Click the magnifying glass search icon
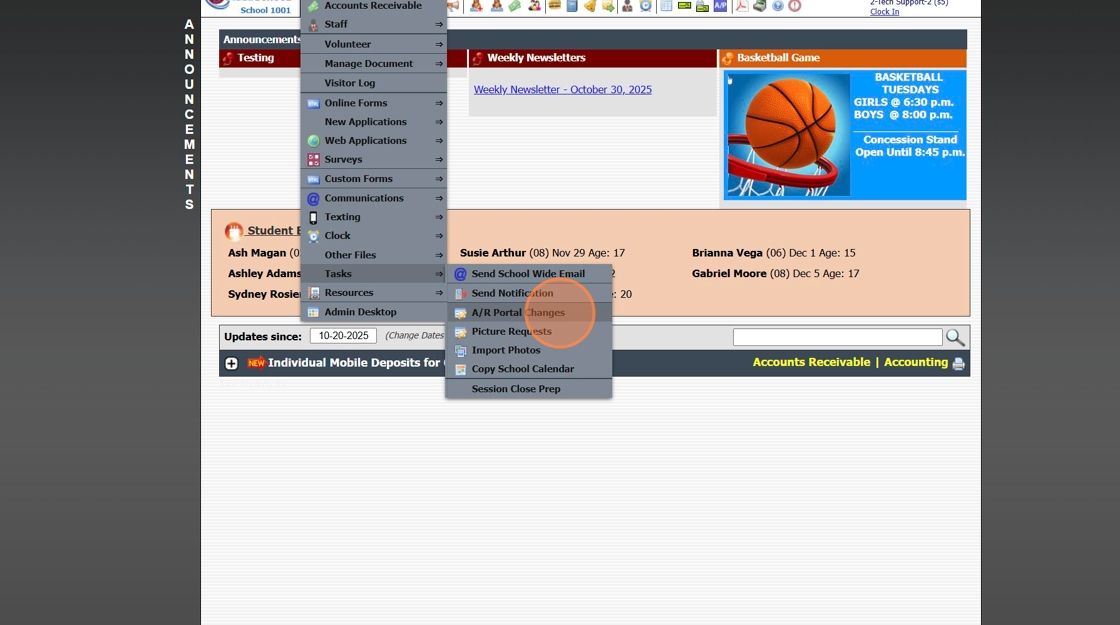Image resolution: width=1120 pixels, height=625 pixels. (x=955, y=337)
